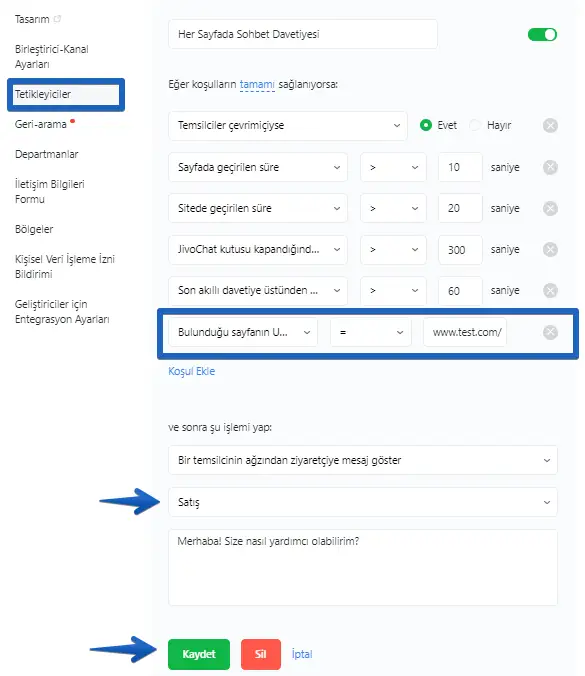The height and width of the screenshot is (676, 585).
Task: Open Tasarım external link icon
Action: click(57, 19)
